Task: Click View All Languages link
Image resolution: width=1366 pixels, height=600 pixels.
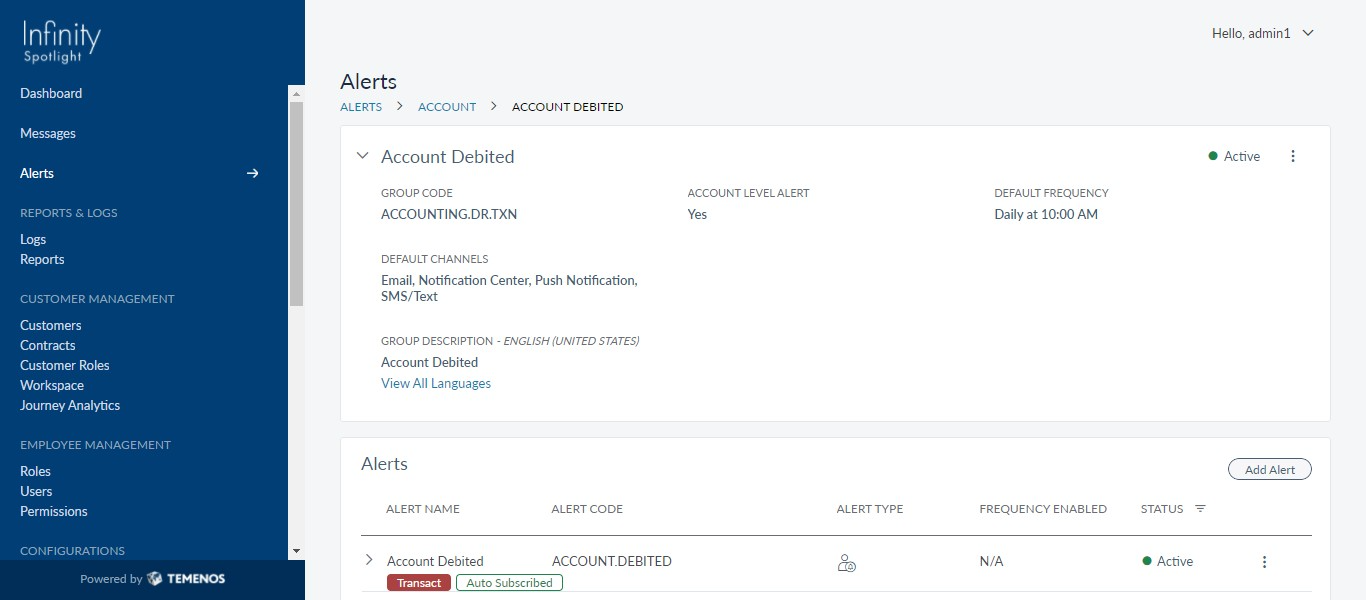Action: (x=436, y=383)
